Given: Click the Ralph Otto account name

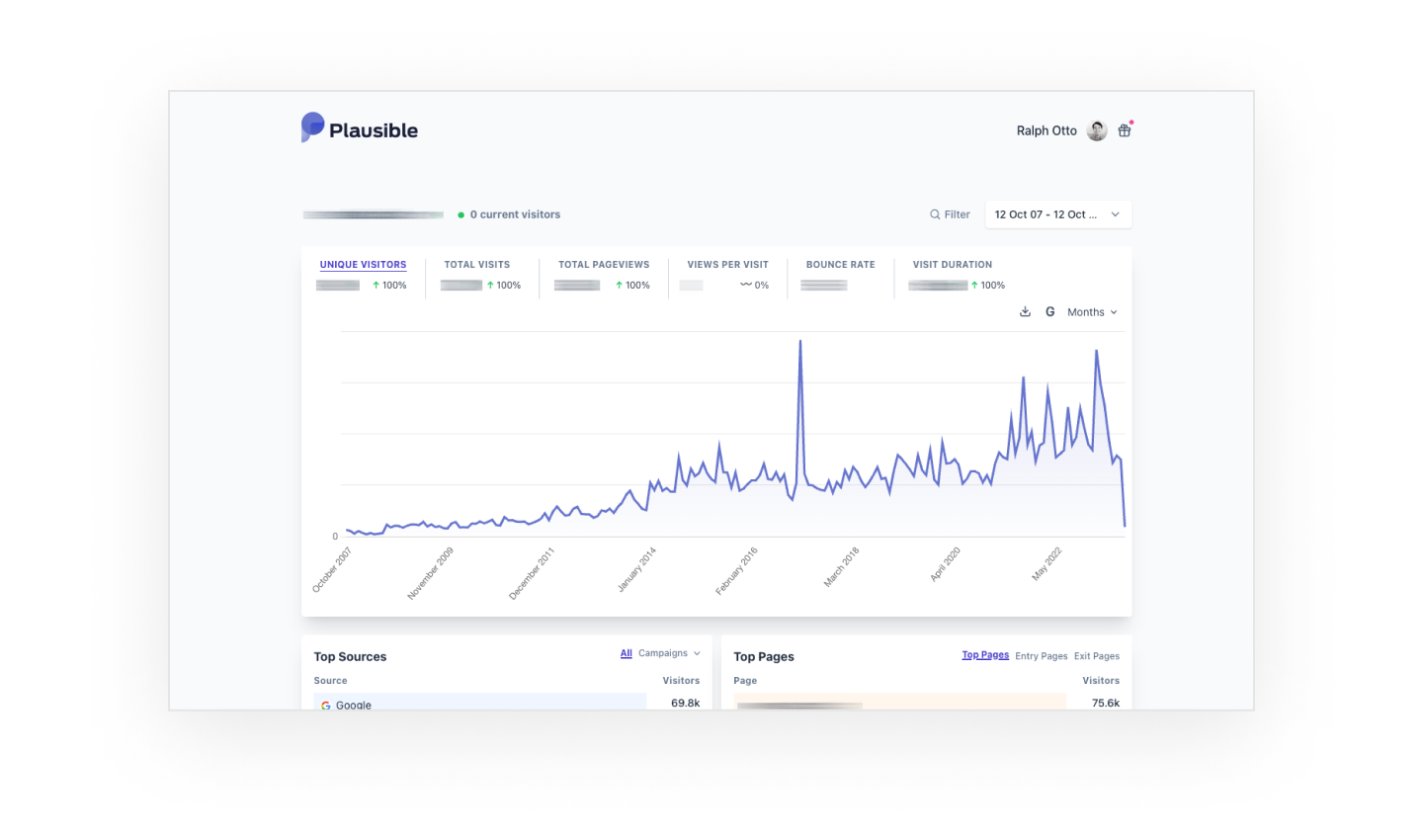Looking at the screenshot, I should pyautogui.click(x=1046, y=129).
